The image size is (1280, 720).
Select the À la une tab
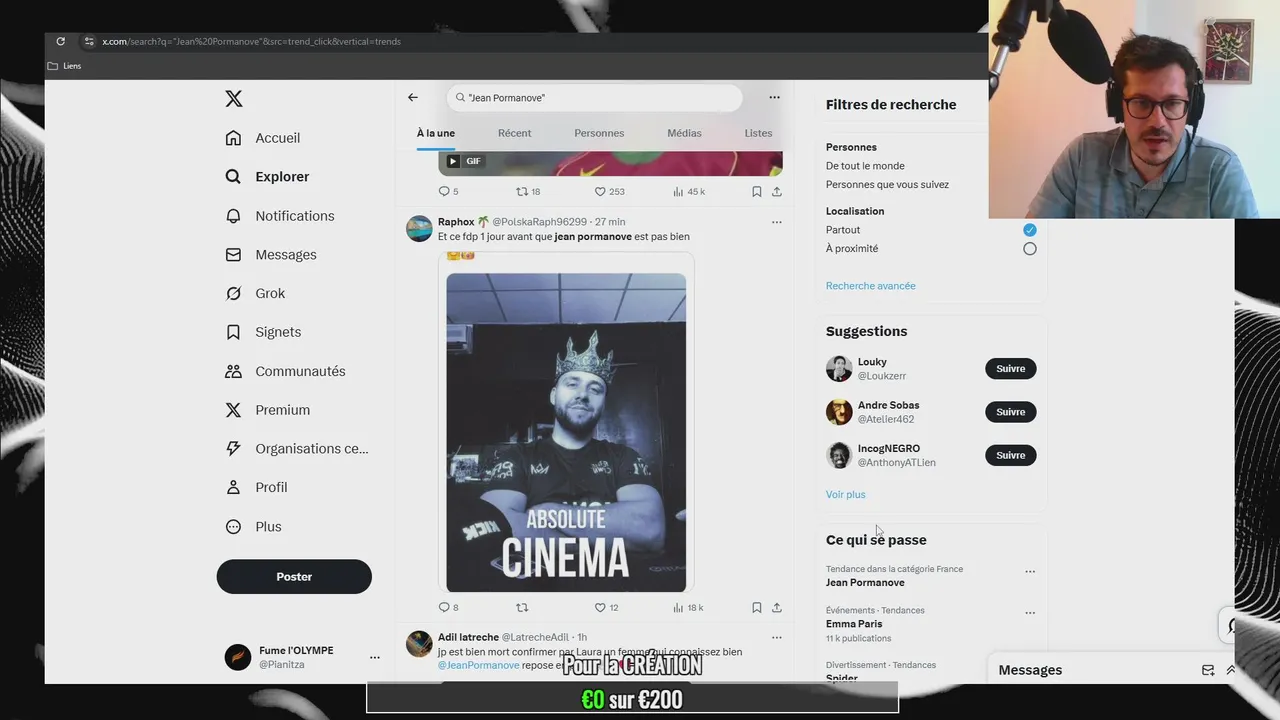click(x=436, y=133)
